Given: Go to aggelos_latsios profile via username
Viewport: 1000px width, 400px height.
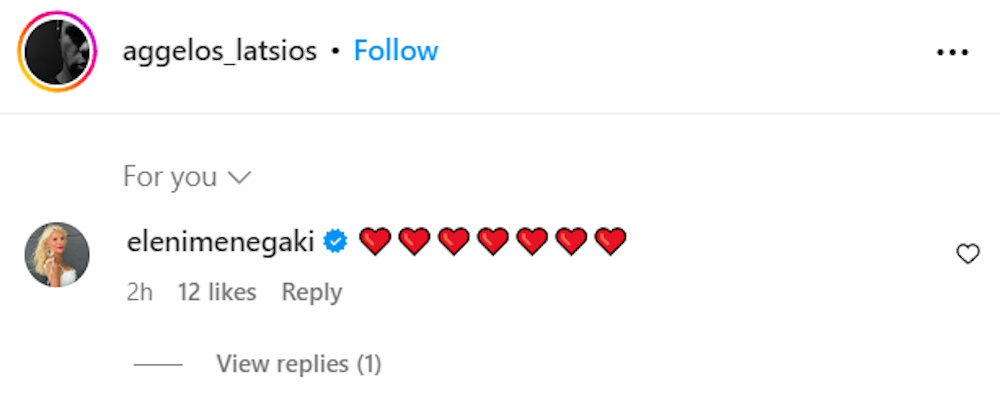Looking at the screenshot, I should (x=219, y=51).
